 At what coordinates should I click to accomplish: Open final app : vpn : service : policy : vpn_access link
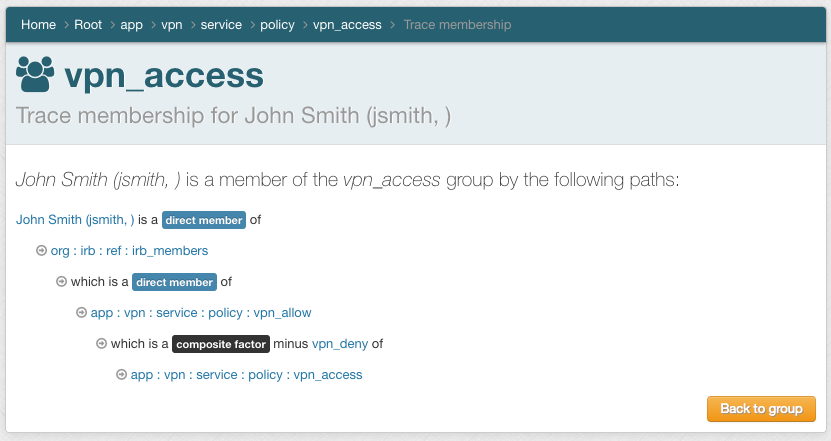tap(246, 375)
